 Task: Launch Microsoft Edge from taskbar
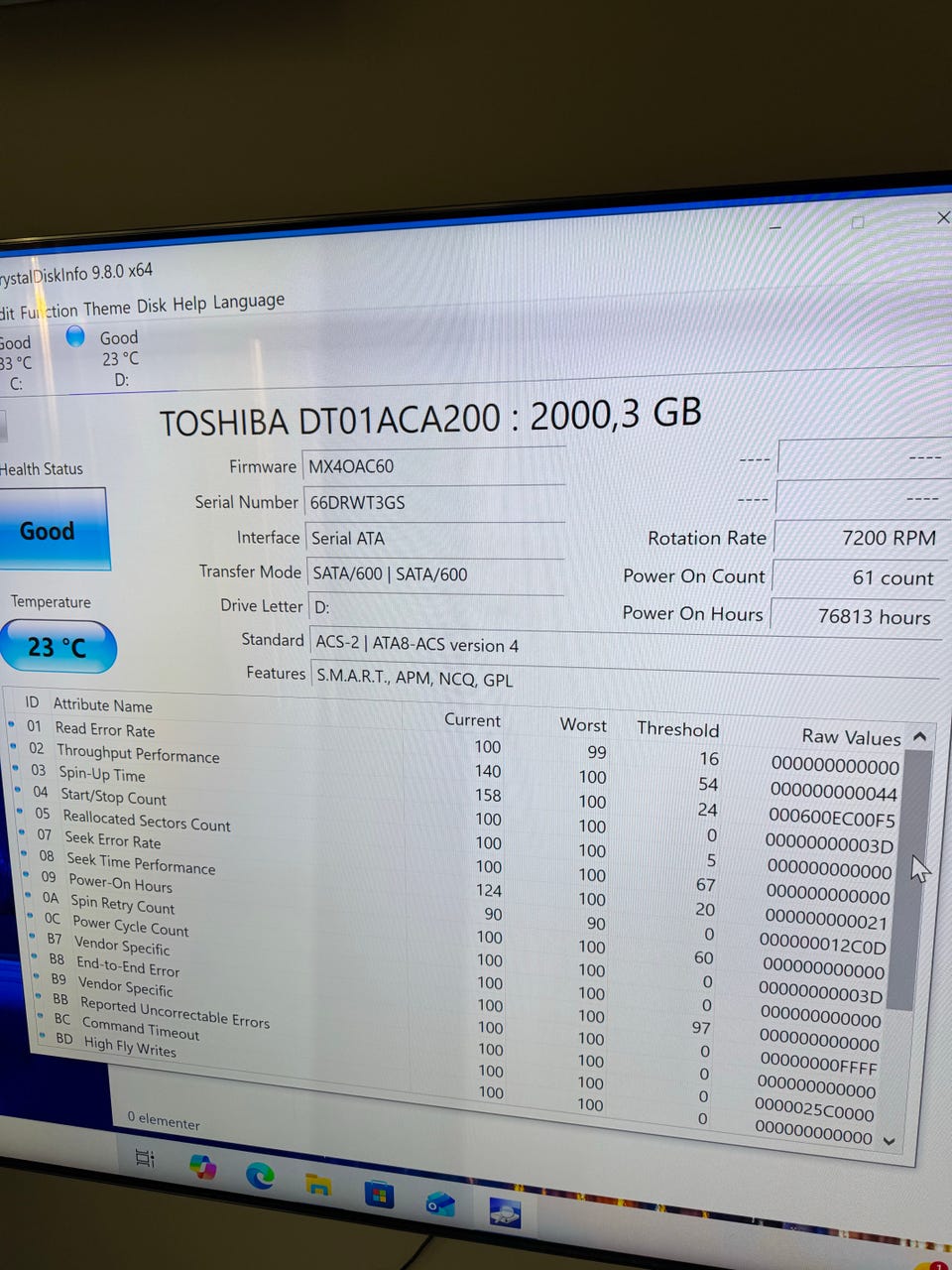(x=260, y=1177)
